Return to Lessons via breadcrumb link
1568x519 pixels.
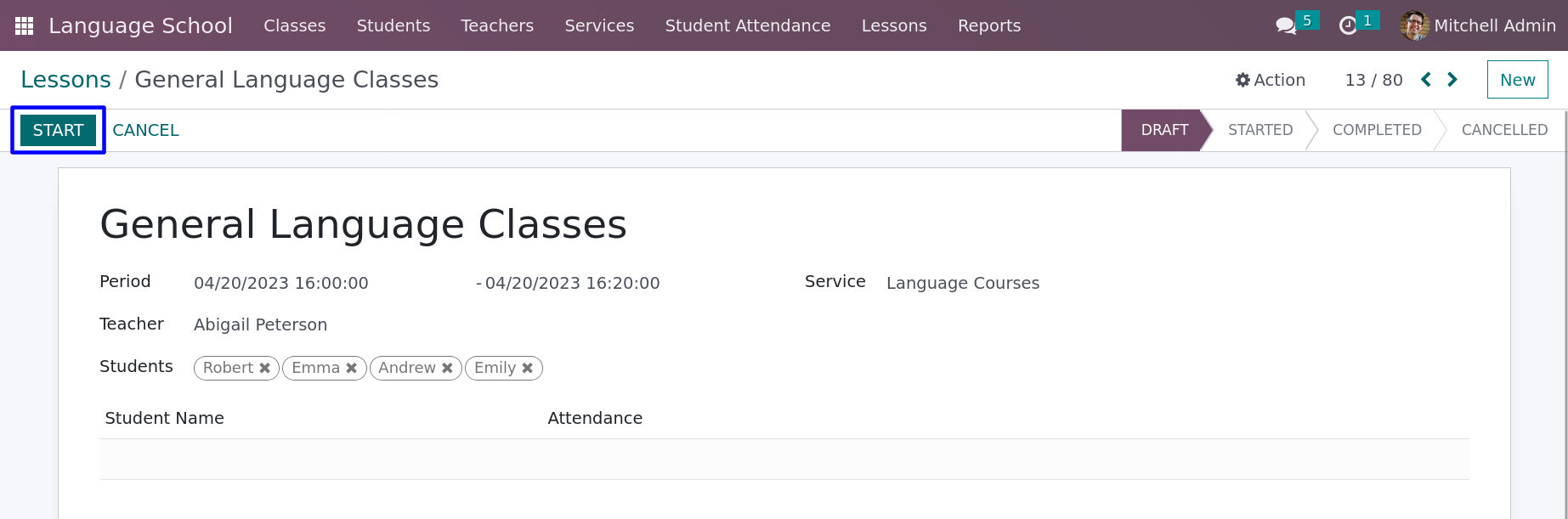pos(65,80)
